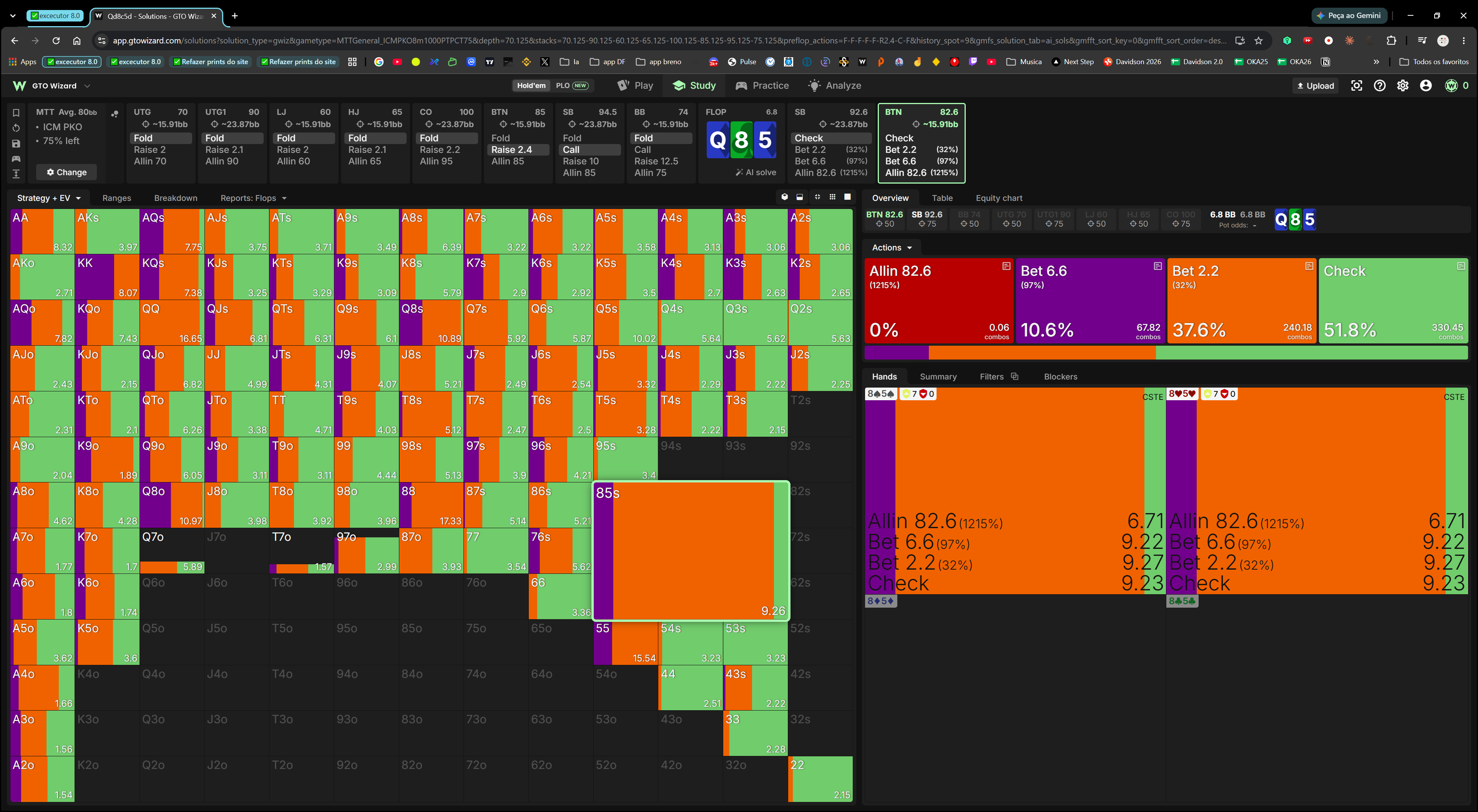Click the Upload button

pyautogui.click(x=1315, y=85)
